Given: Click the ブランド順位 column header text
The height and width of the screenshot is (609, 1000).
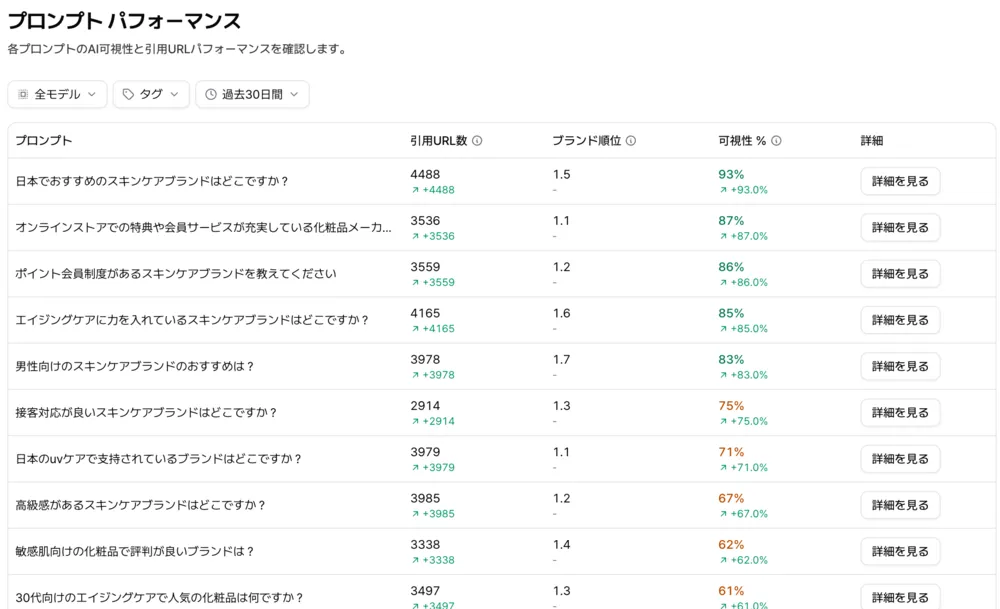Looking at the screenshot, I should 587,141.
